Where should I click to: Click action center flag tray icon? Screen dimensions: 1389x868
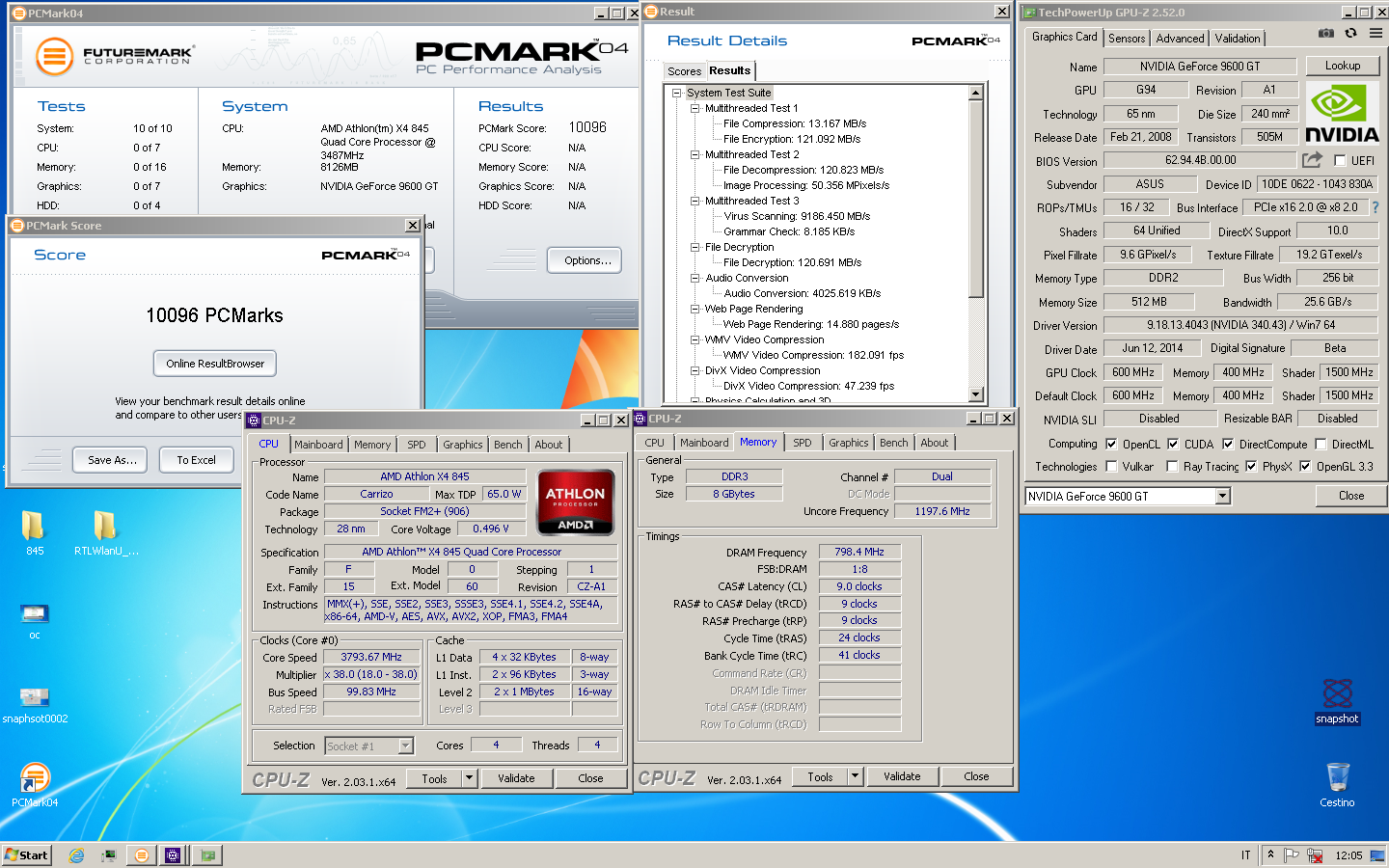point(1292,855)
